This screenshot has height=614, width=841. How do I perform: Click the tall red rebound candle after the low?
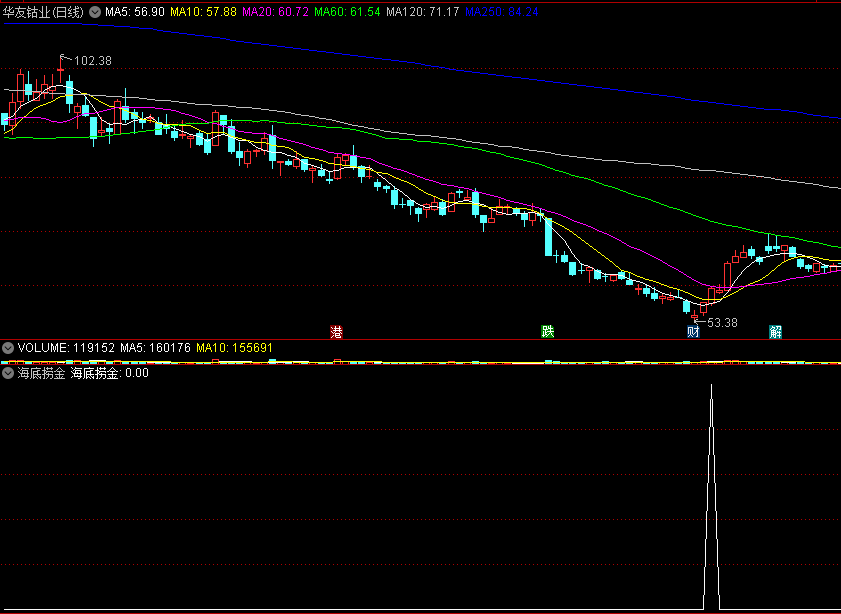pyautogui.click(x=727, y=276)
